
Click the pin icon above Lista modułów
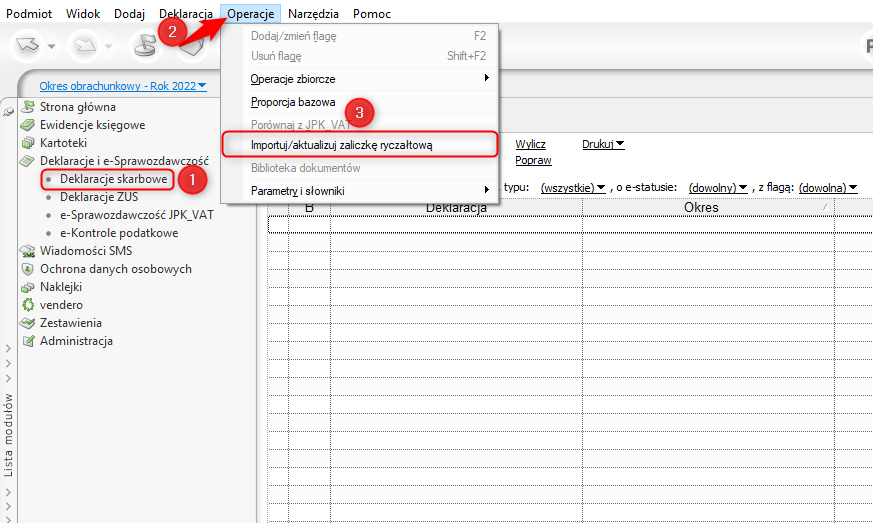tap(8, 112)
